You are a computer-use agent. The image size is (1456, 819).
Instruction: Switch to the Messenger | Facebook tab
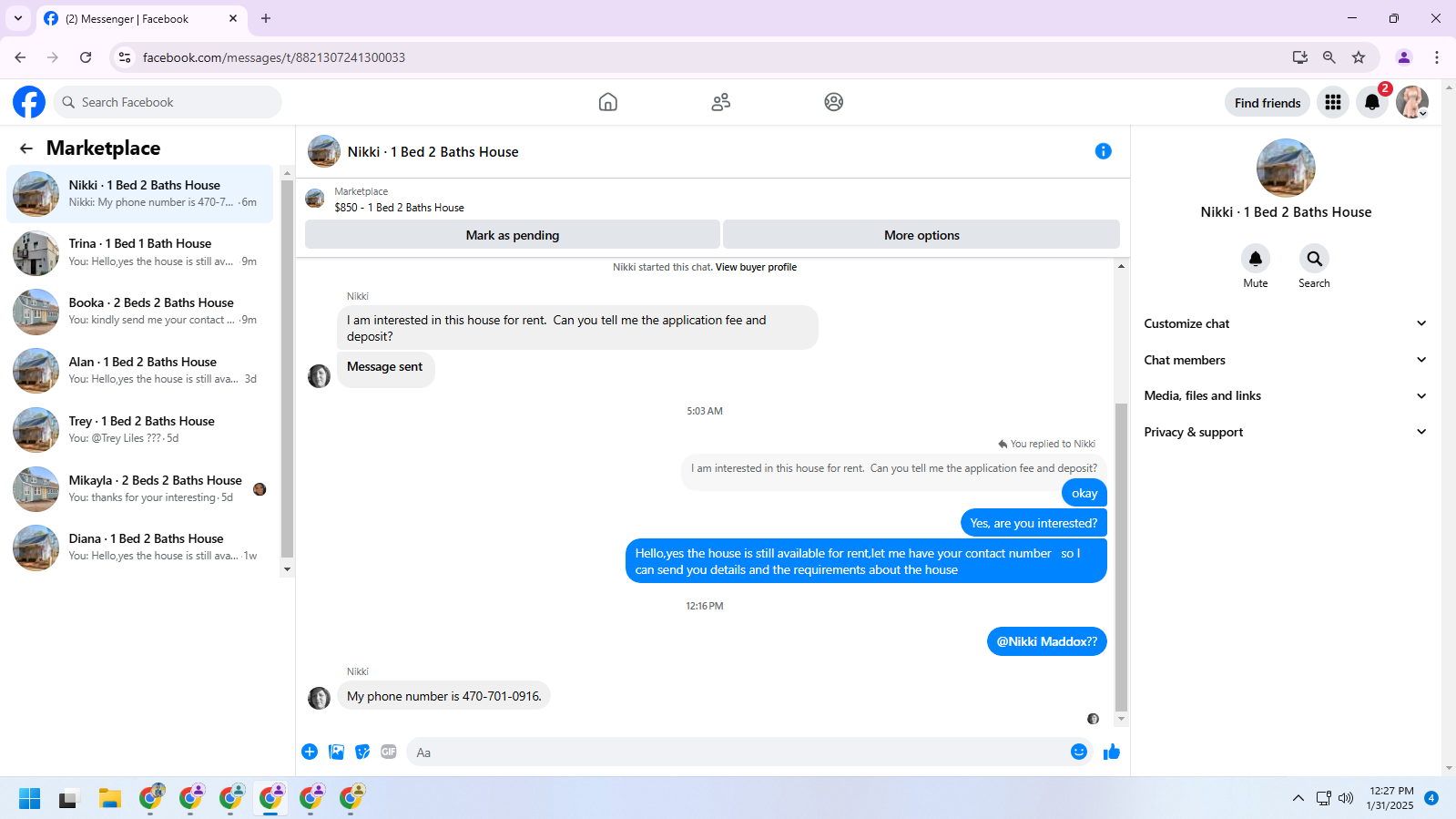point(141,18)
